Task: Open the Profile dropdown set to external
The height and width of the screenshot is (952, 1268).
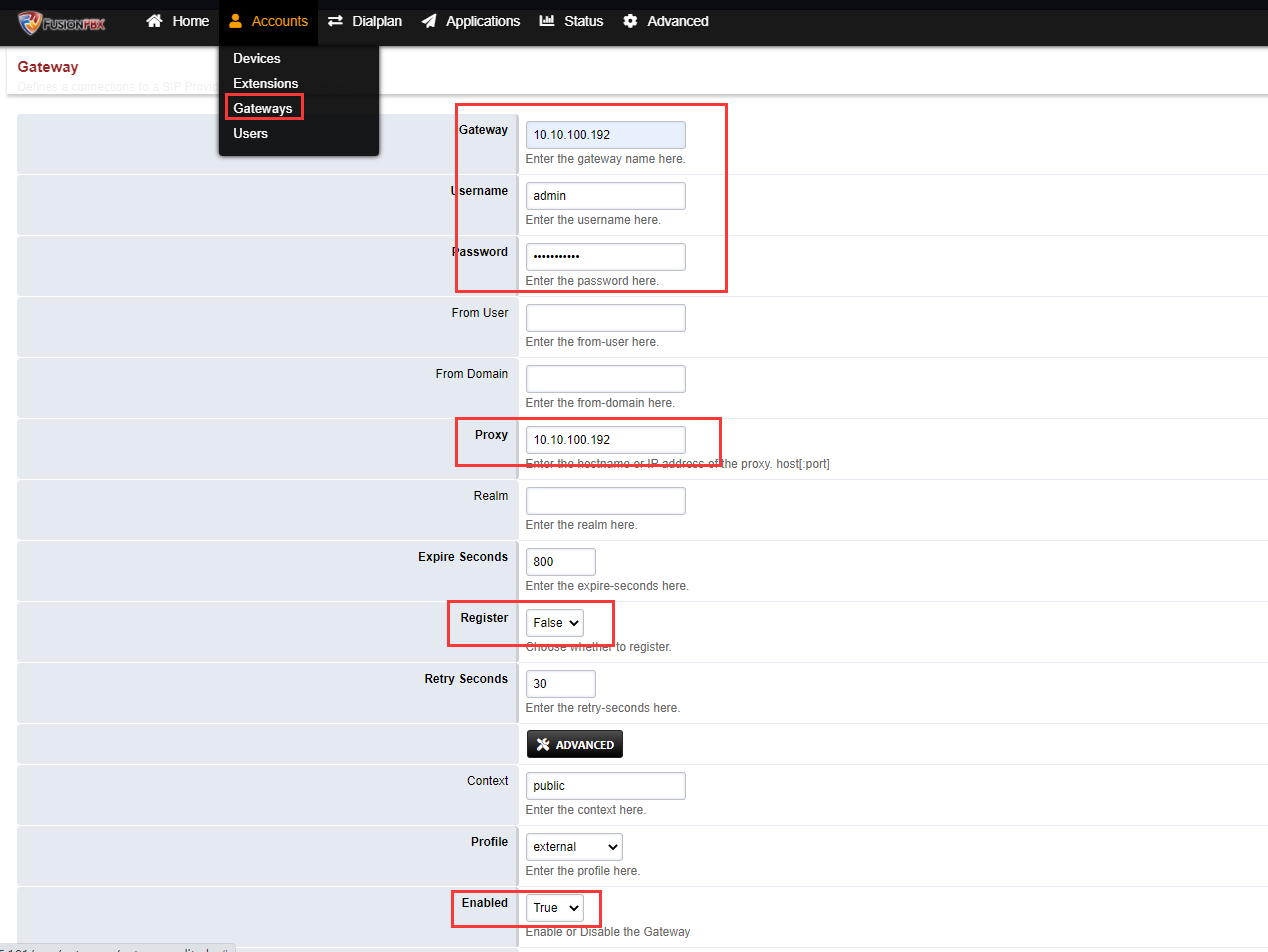Action: (x=574, y=847)
